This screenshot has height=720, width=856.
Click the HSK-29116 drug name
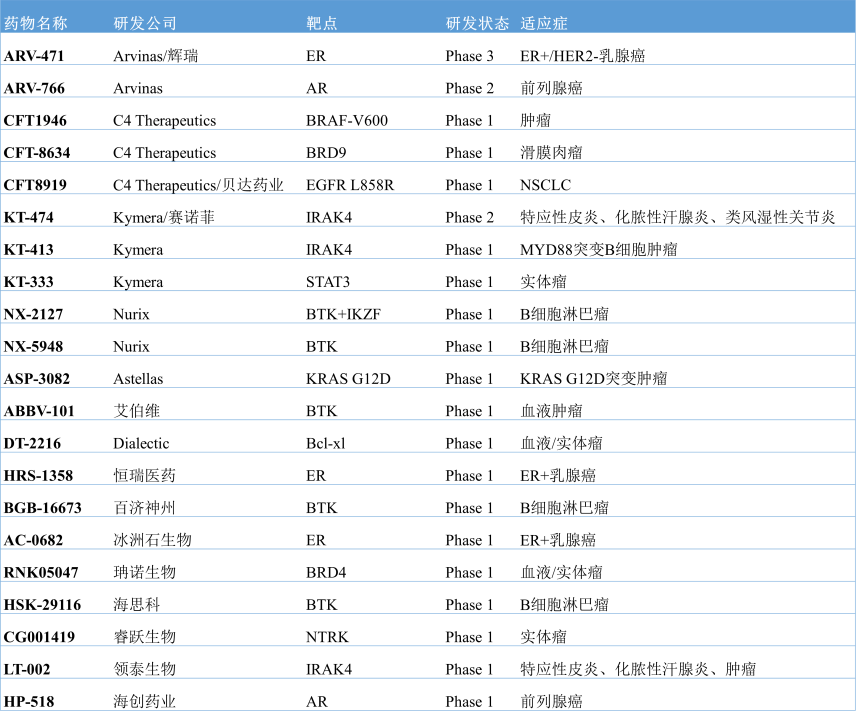(x=42, y=604)
